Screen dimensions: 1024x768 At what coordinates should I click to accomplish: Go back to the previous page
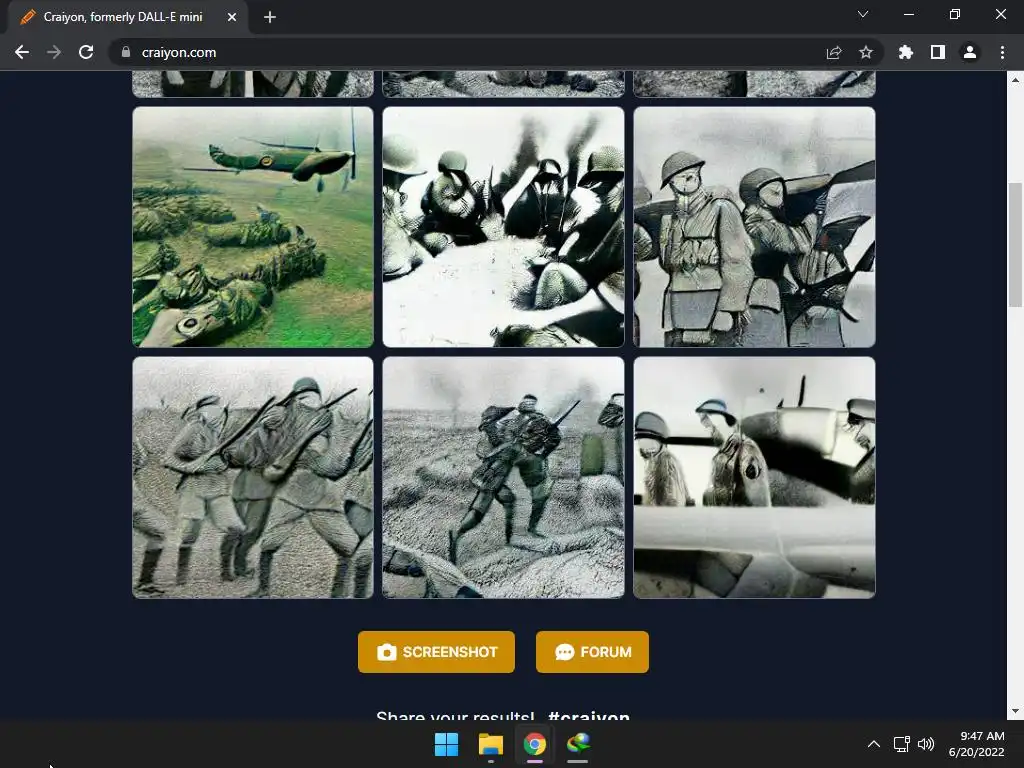click(22, 52)
